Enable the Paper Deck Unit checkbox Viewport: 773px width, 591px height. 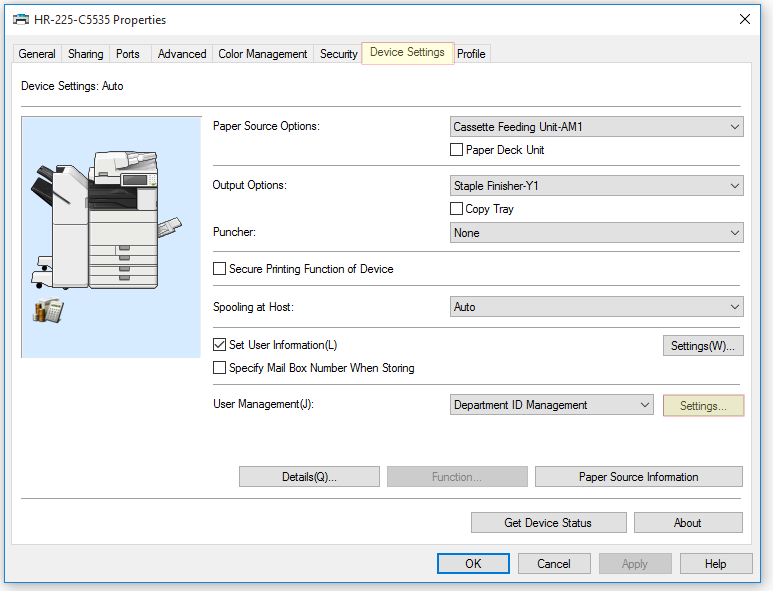point(457,150)
